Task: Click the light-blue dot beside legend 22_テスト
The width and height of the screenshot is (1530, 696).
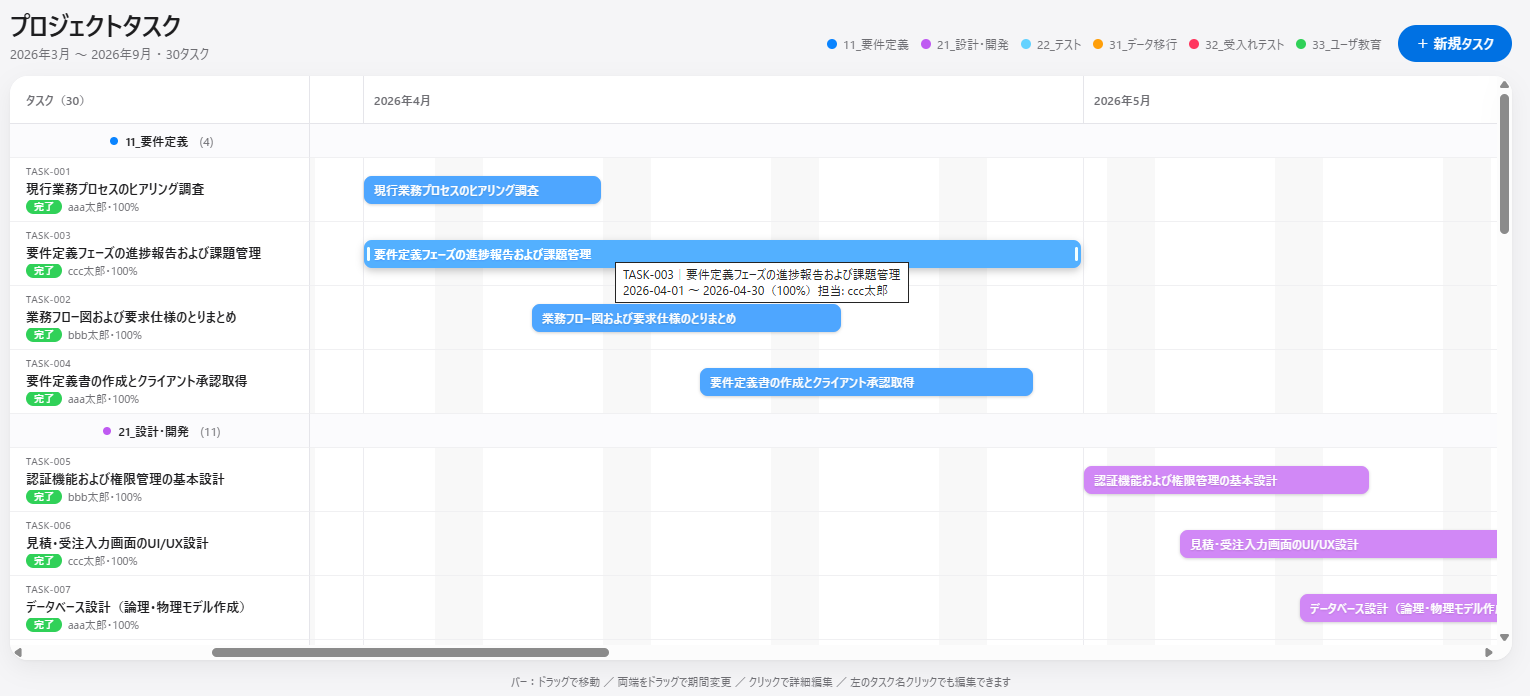Action: click(x=1026, y=44)
